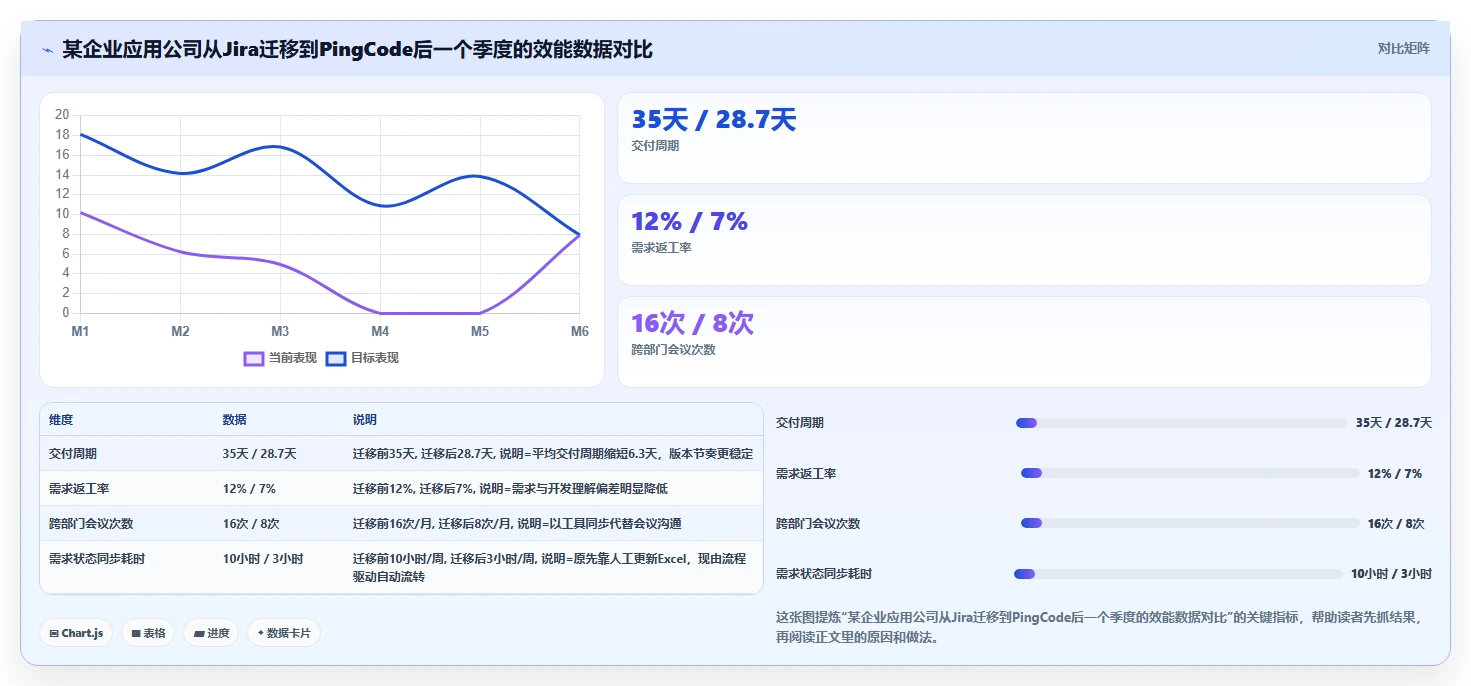Viewport: 1471px width, 686px height.
Task: Select the 需求返工率 progress bar
Action: pyautogui.click(x=1190, y=473)
